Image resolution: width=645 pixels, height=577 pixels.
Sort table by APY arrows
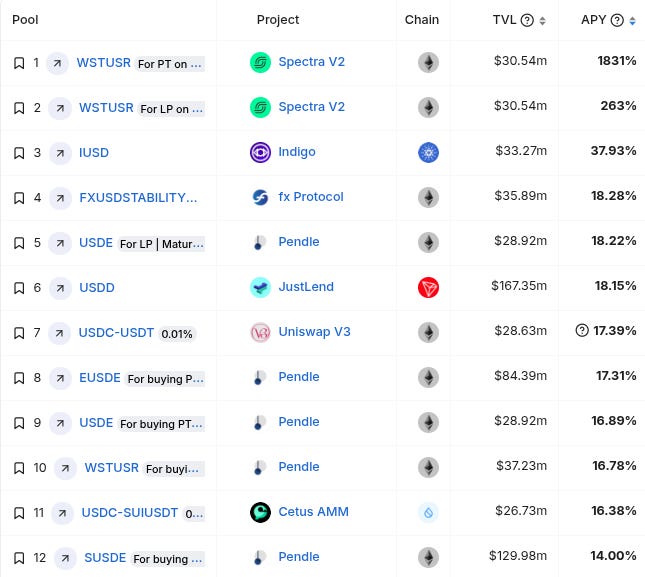(633, 21)
